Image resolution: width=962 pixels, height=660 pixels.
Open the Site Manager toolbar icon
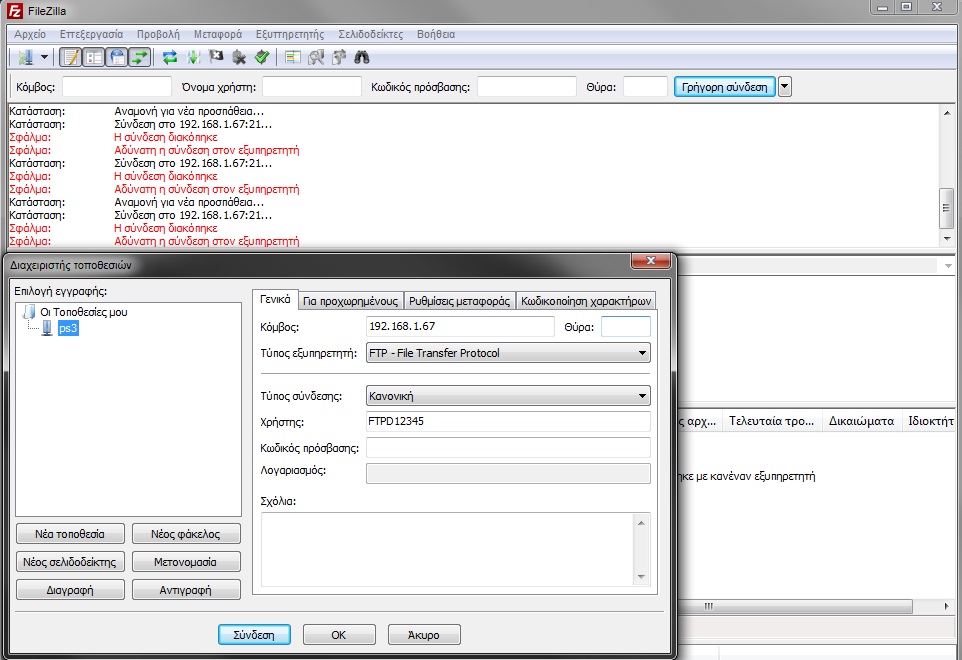[x=26, y=58]
